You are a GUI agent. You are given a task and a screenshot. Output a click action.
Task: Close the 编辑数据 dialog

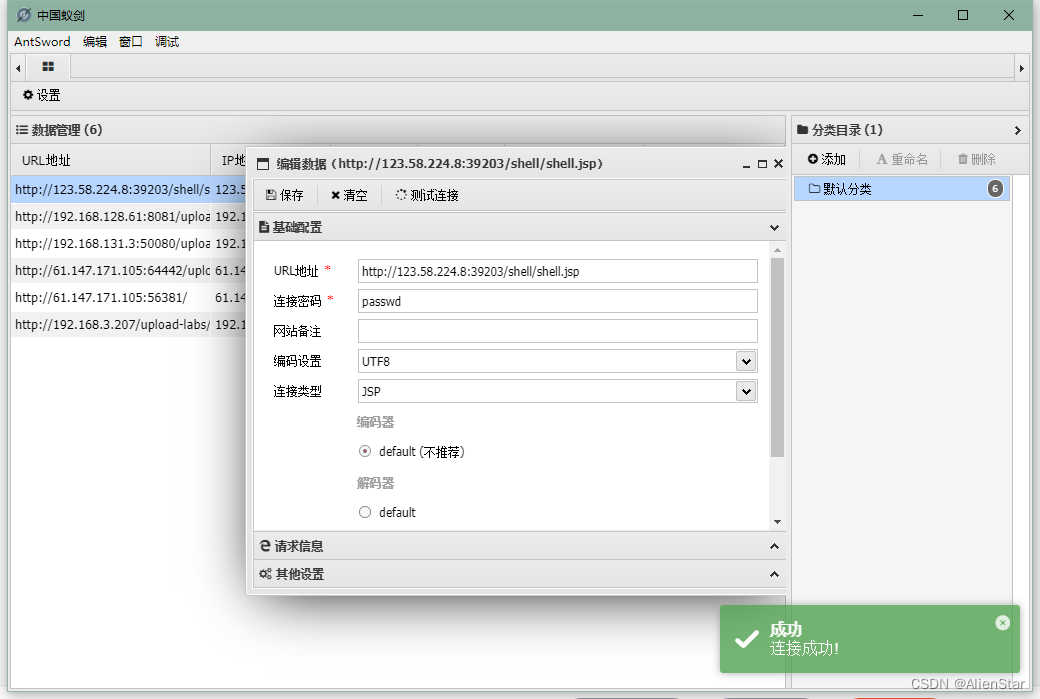pos(779,164)
